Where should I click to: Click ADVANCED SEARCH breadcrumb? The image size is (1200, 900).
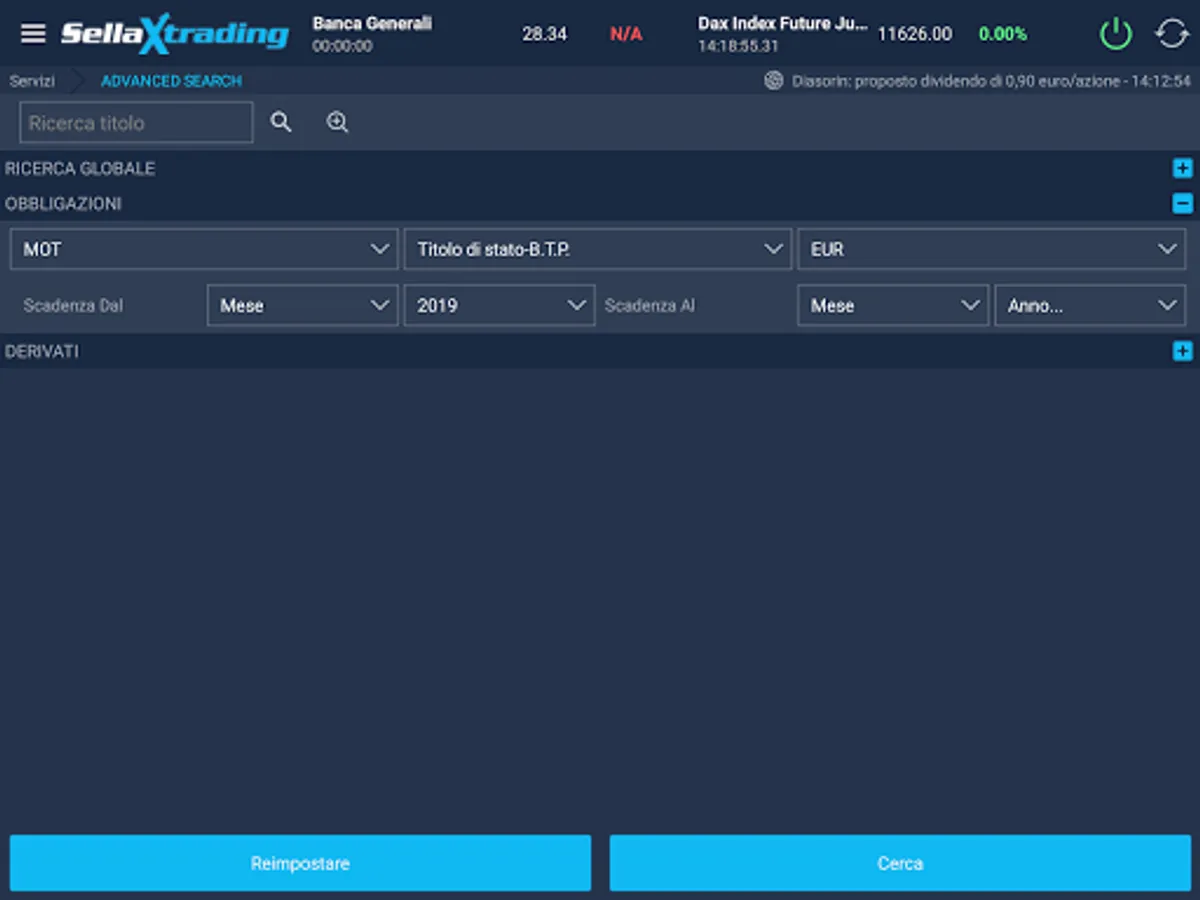coord(171,81)
